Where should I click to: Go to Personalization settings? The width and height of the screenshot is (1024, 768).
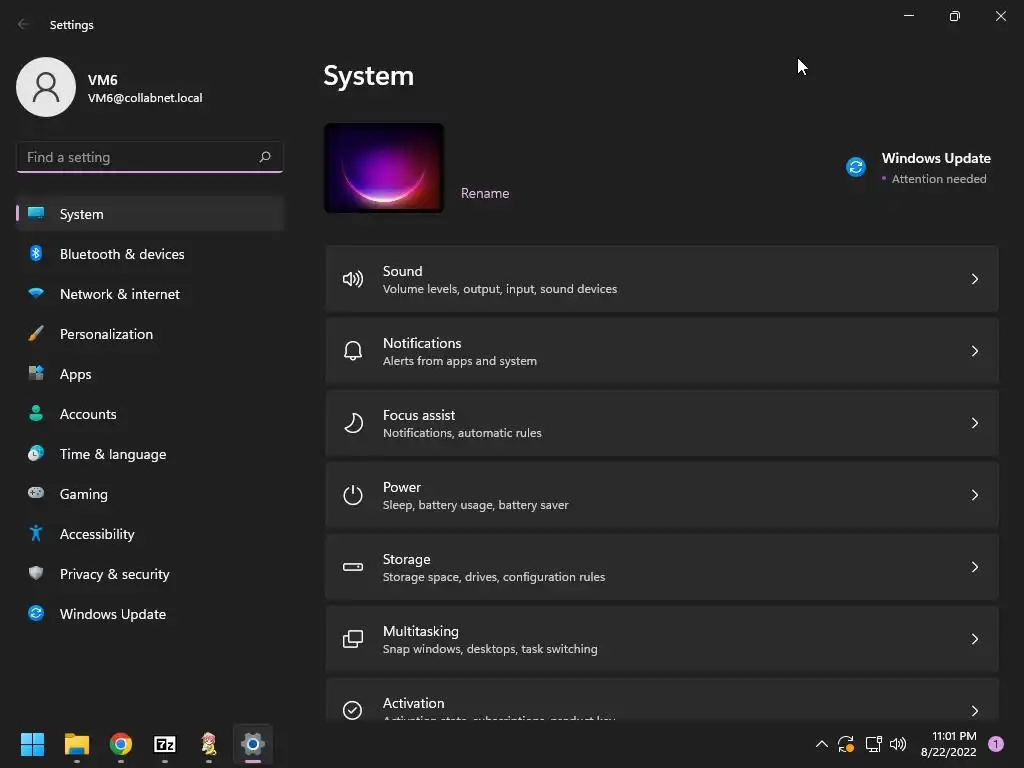150,334
